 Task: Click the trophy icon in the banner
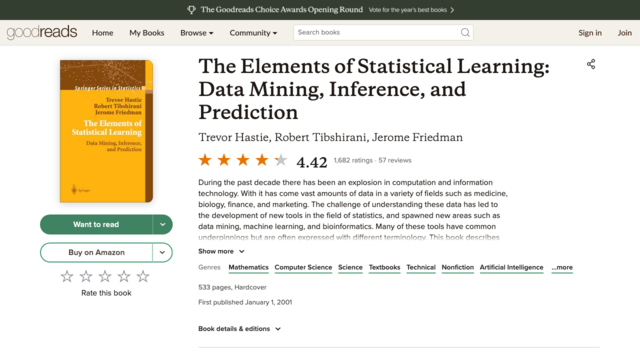(x=191, y=10)
